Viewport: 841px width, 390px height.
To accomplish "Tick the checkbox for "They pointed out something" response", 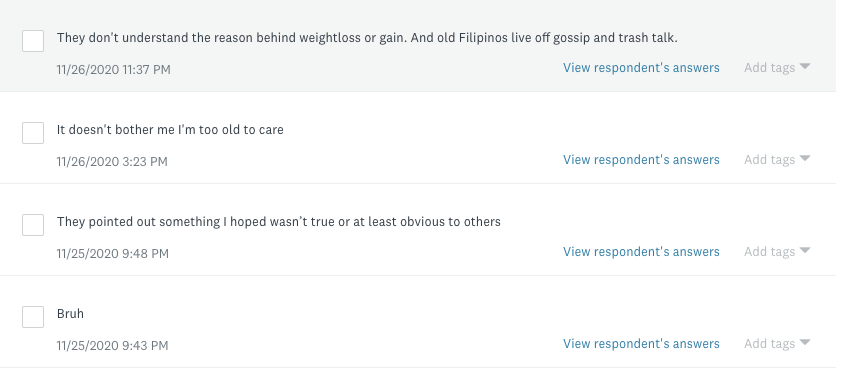I will coord(33,225).
